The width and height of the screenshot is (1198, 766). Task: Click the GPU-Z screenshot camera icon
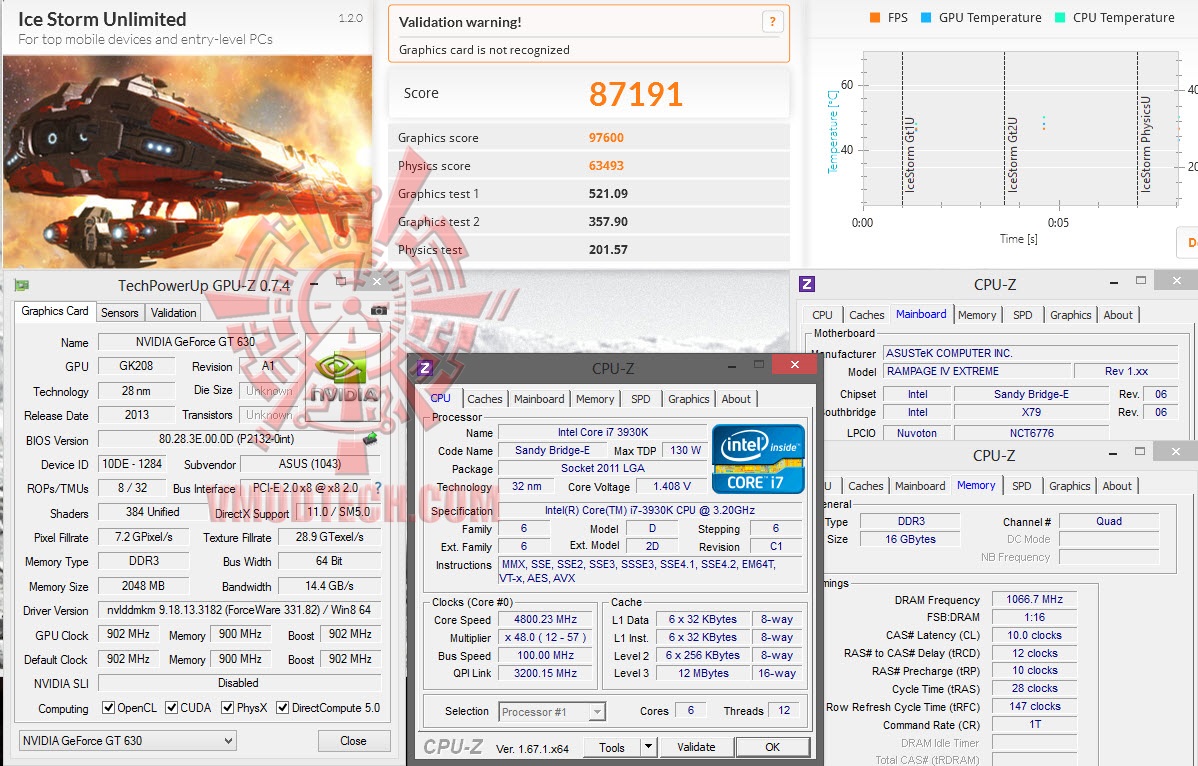coord(378,311)
